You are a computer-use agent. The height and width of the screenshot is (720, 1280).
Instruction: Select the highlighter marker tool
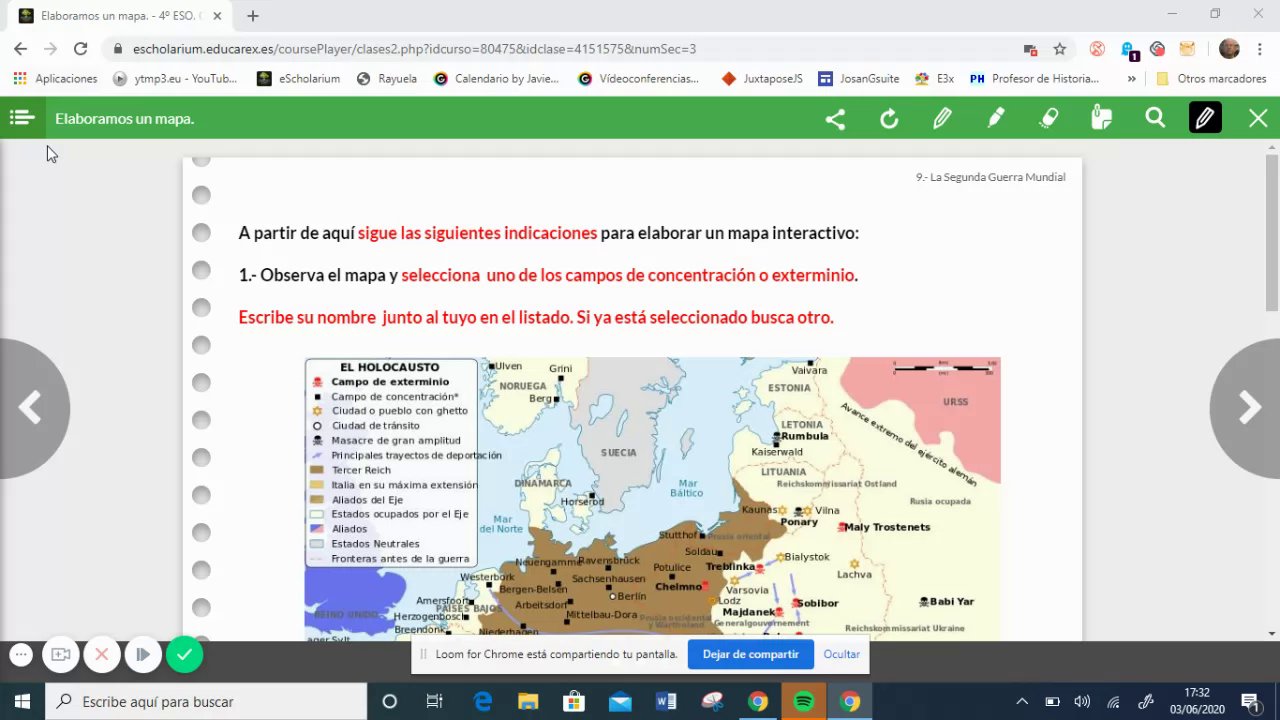click(996, 119)
